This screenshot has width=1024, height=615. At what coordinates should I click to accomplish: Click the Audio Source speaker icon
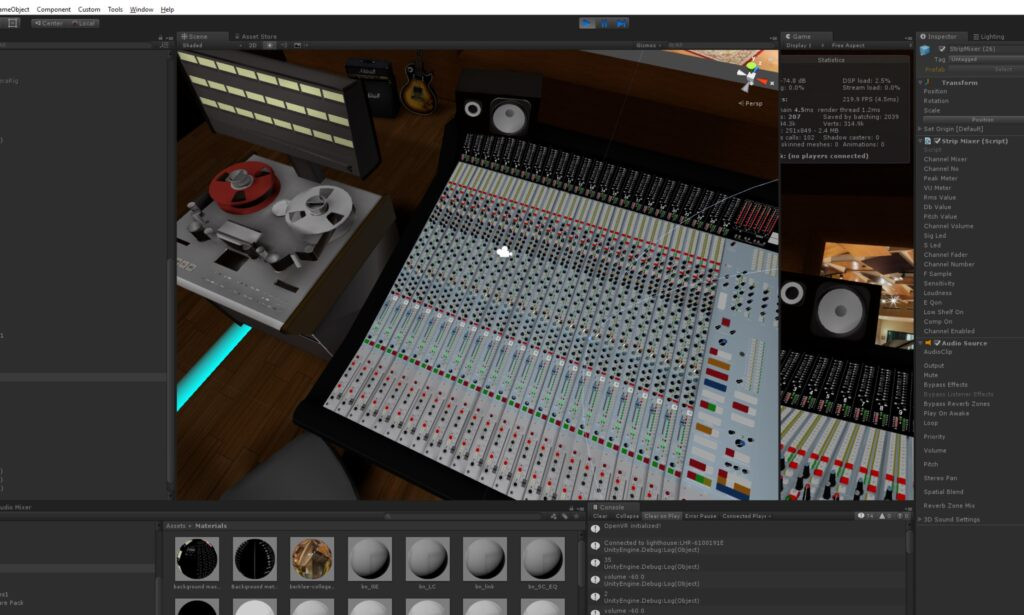pos(928,343)
